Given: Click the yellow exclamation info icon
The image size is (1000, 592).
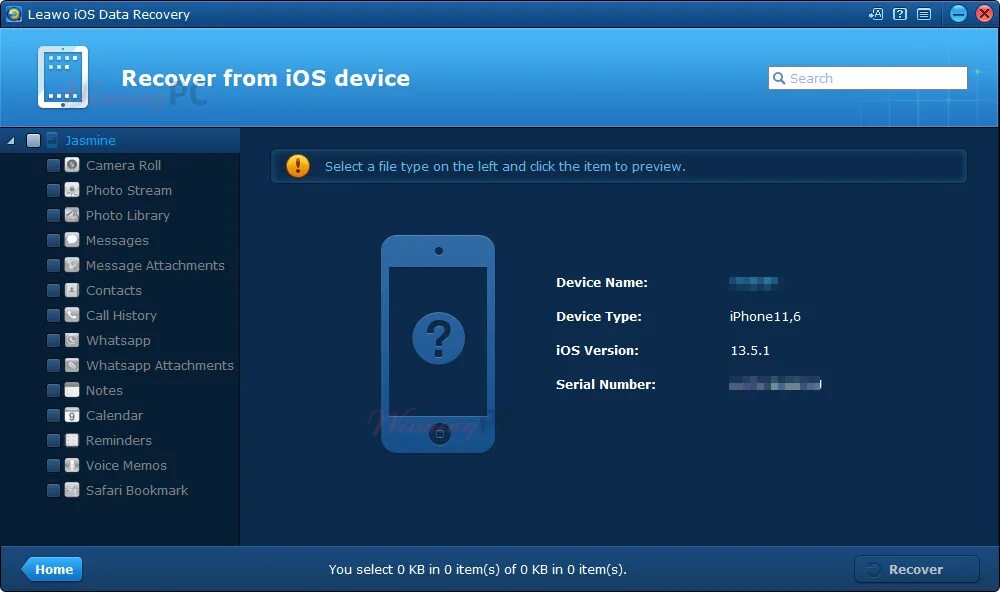Looking at the screenshot, I should tap(298, 166).
